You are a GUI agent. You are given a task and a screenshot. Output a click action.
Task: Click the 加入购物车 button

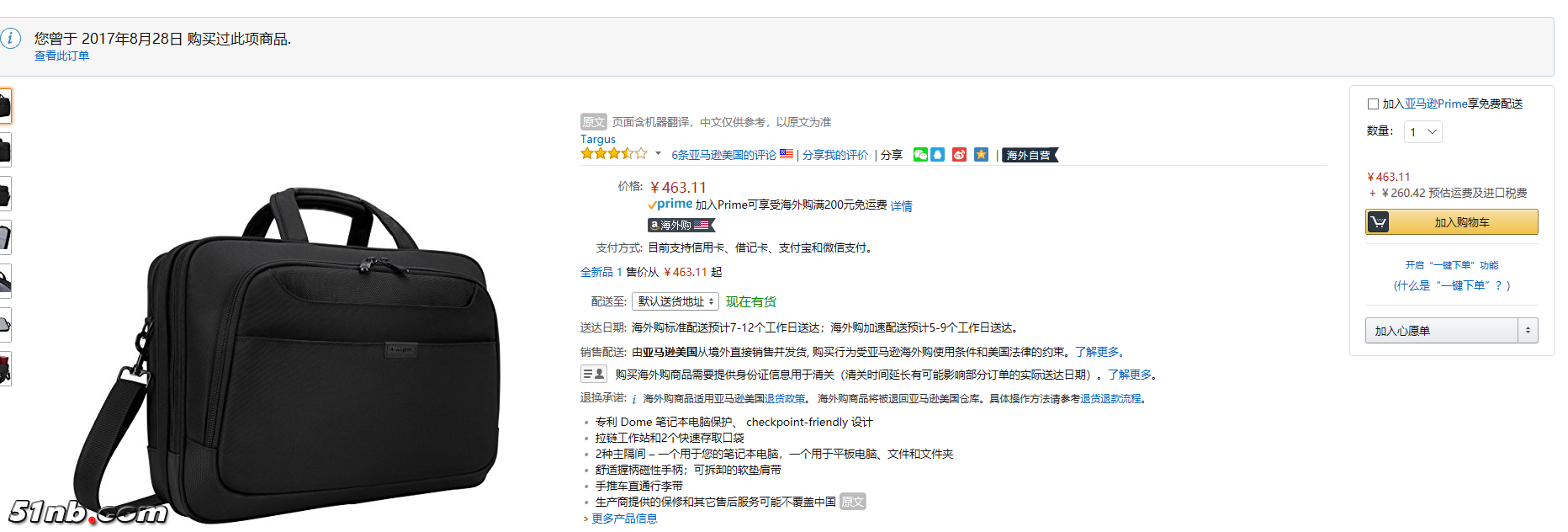click(1461, 222)
